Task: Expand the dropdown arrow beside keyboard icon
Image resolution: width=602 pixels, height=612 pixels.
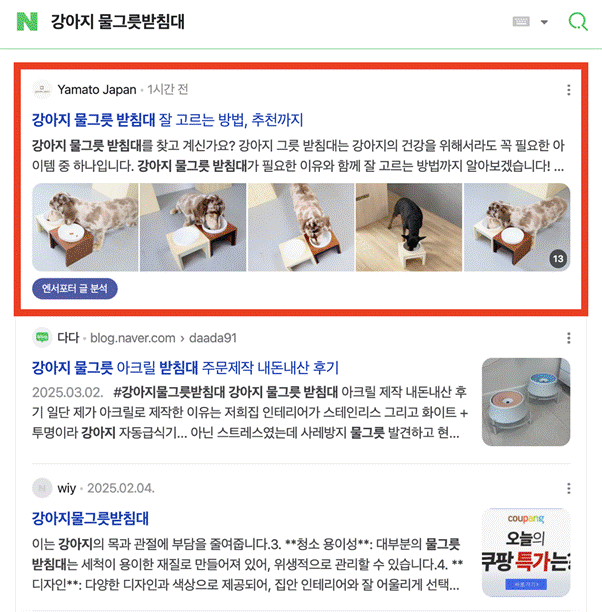Action: (x=544, y=22)
